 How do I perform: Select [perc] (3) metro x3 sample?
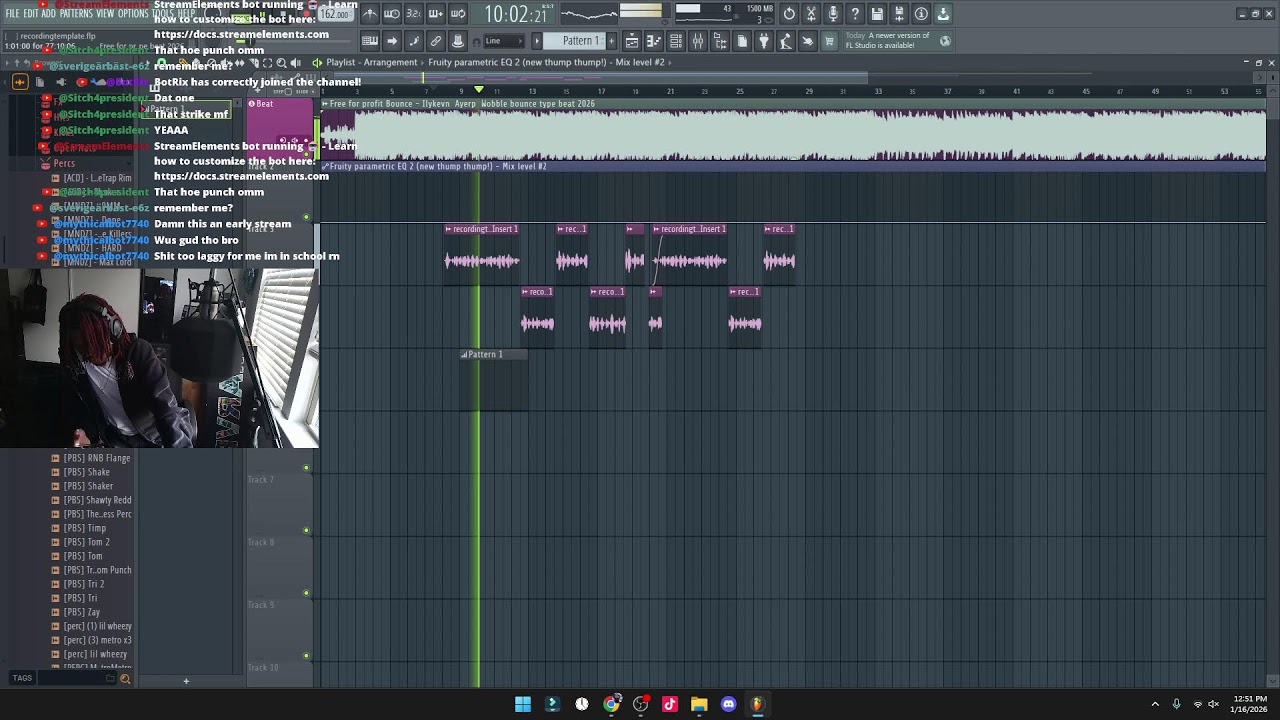click(x=98, y=640)
